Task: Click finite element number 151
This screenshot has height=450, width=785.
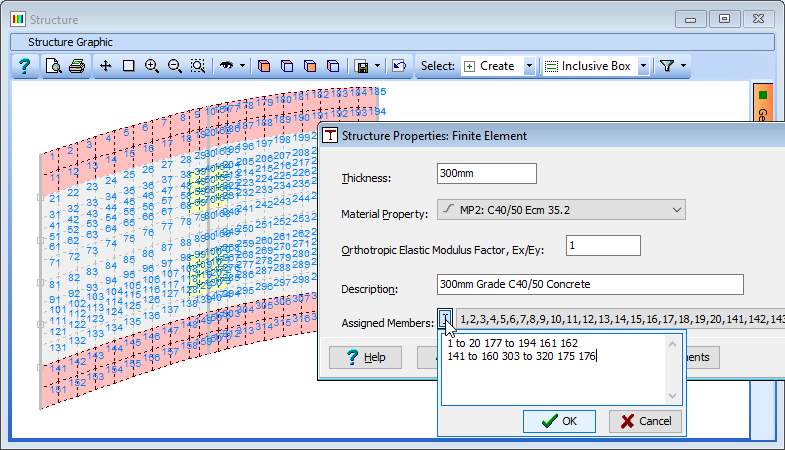Action: pyautogui.click(x=58, y=389)
